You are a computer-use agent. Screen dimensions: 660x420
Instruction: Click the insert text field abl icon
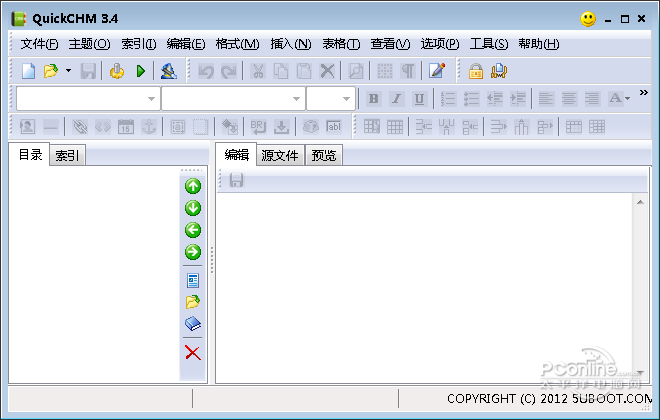tap(334, 127)
